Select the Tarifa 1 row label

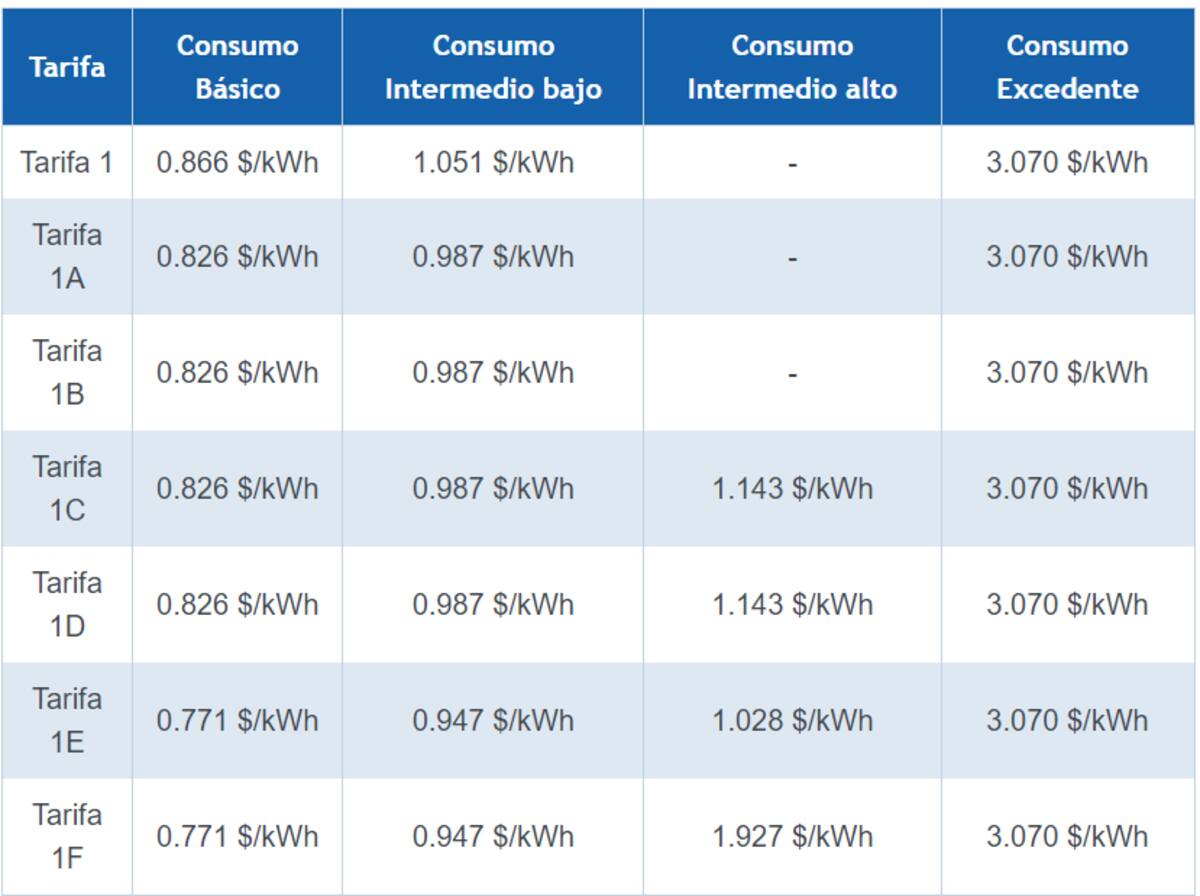67,162
